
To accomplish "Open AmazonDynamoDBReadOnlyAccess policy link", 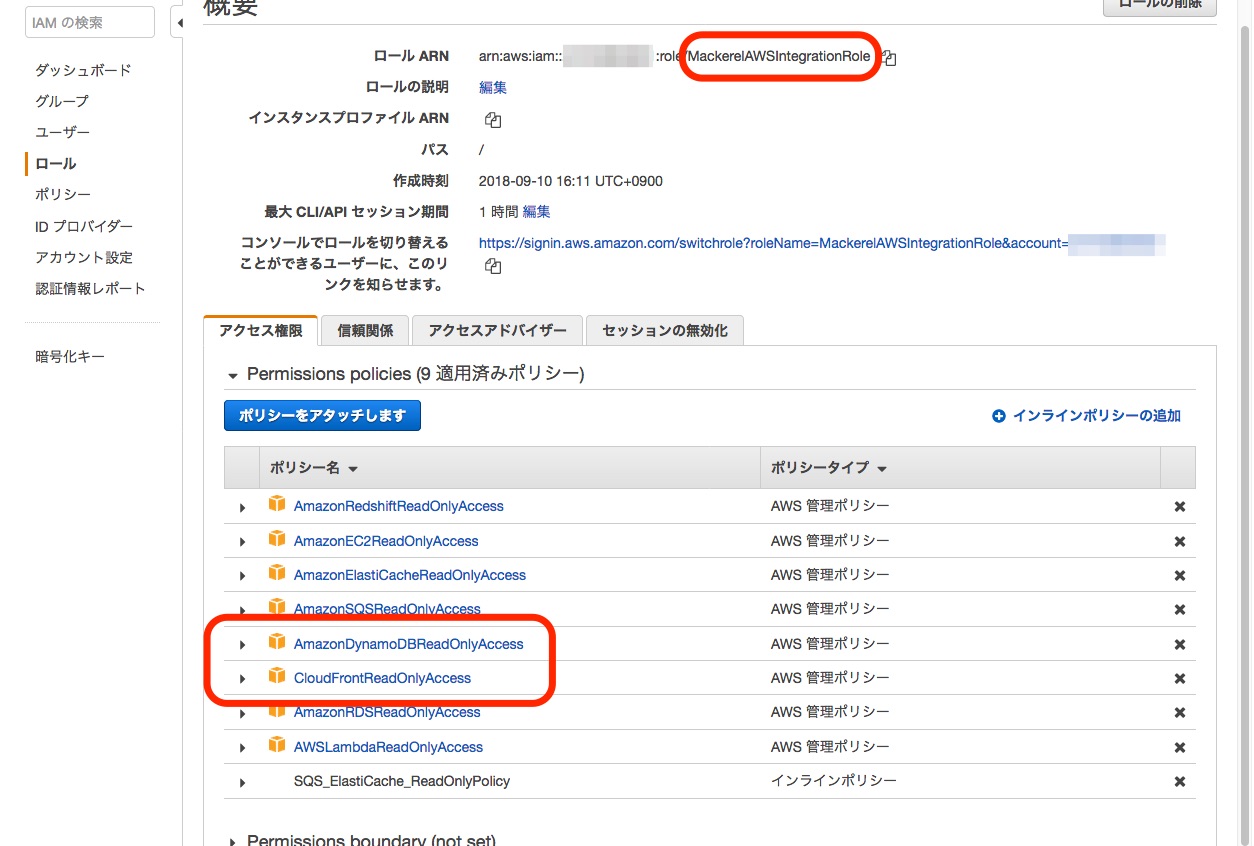I will click(409, 644).
